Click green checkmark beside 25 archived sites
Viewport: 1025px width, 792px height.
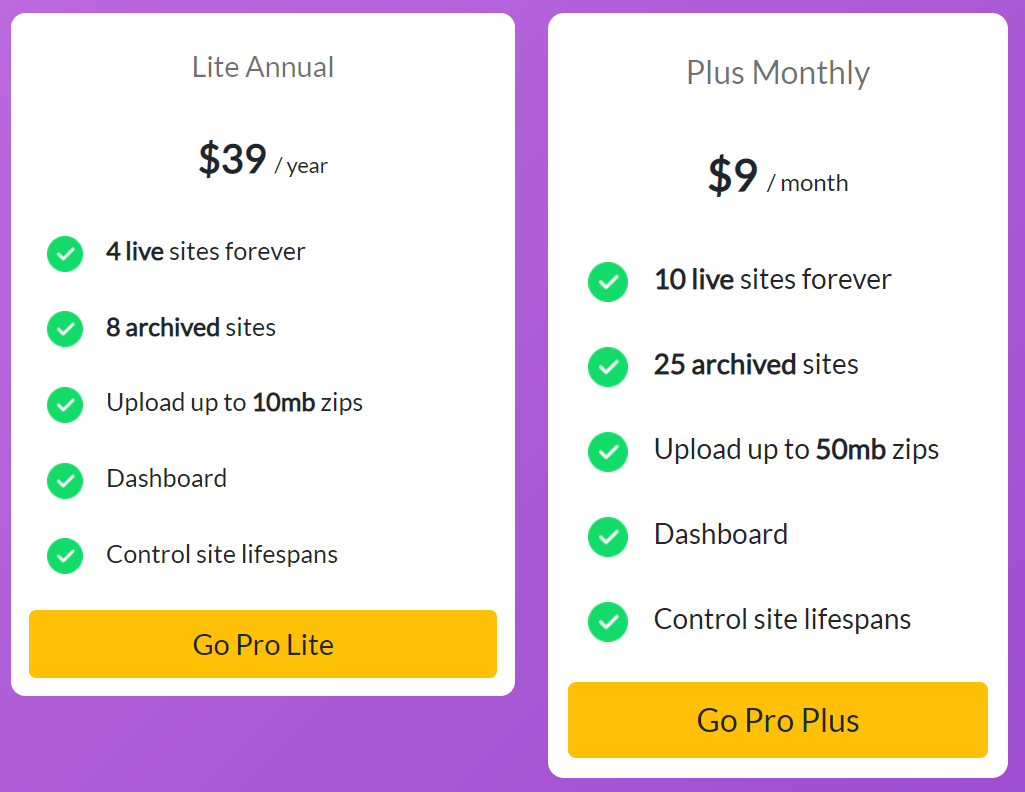607,367
